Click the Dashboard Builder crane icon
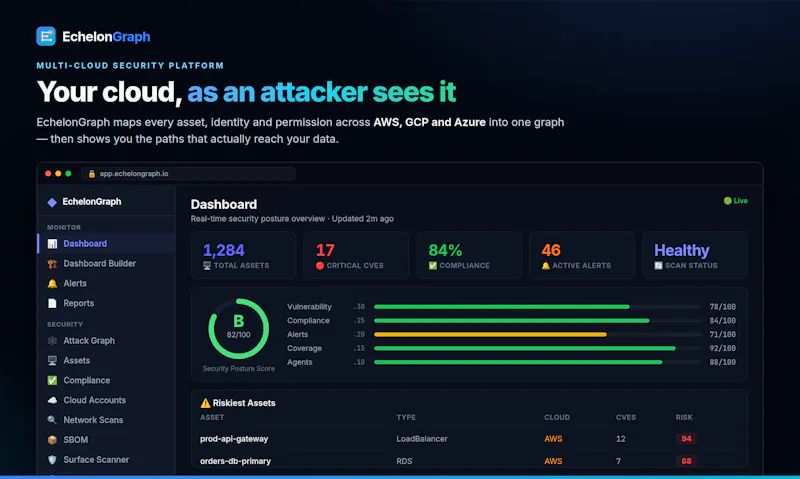Screen dimensions: 800x479 52,264
